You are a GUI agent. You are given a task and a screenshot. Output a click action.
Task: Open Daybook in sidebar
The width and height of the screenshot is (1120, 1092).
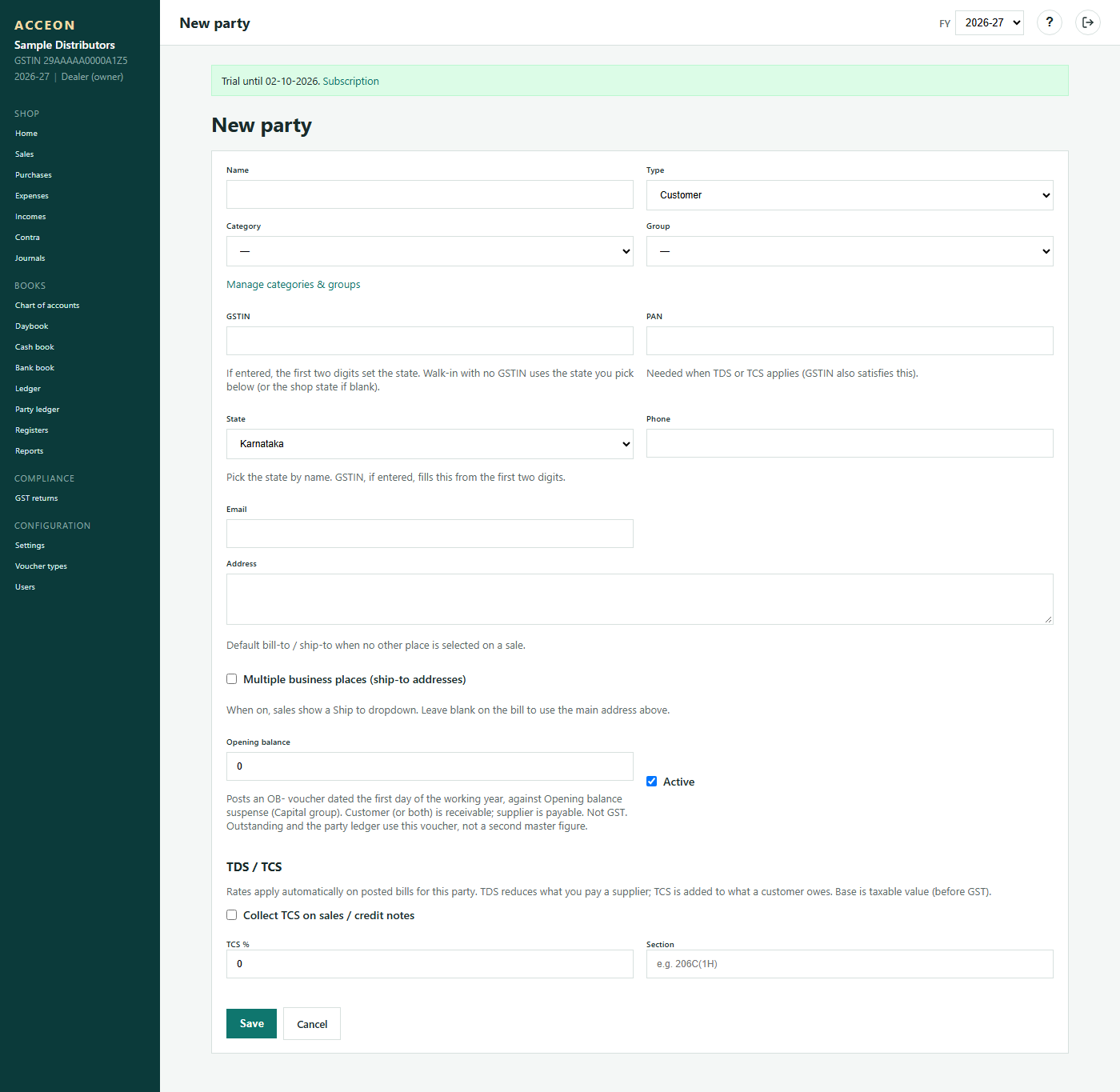click(32, 326)
